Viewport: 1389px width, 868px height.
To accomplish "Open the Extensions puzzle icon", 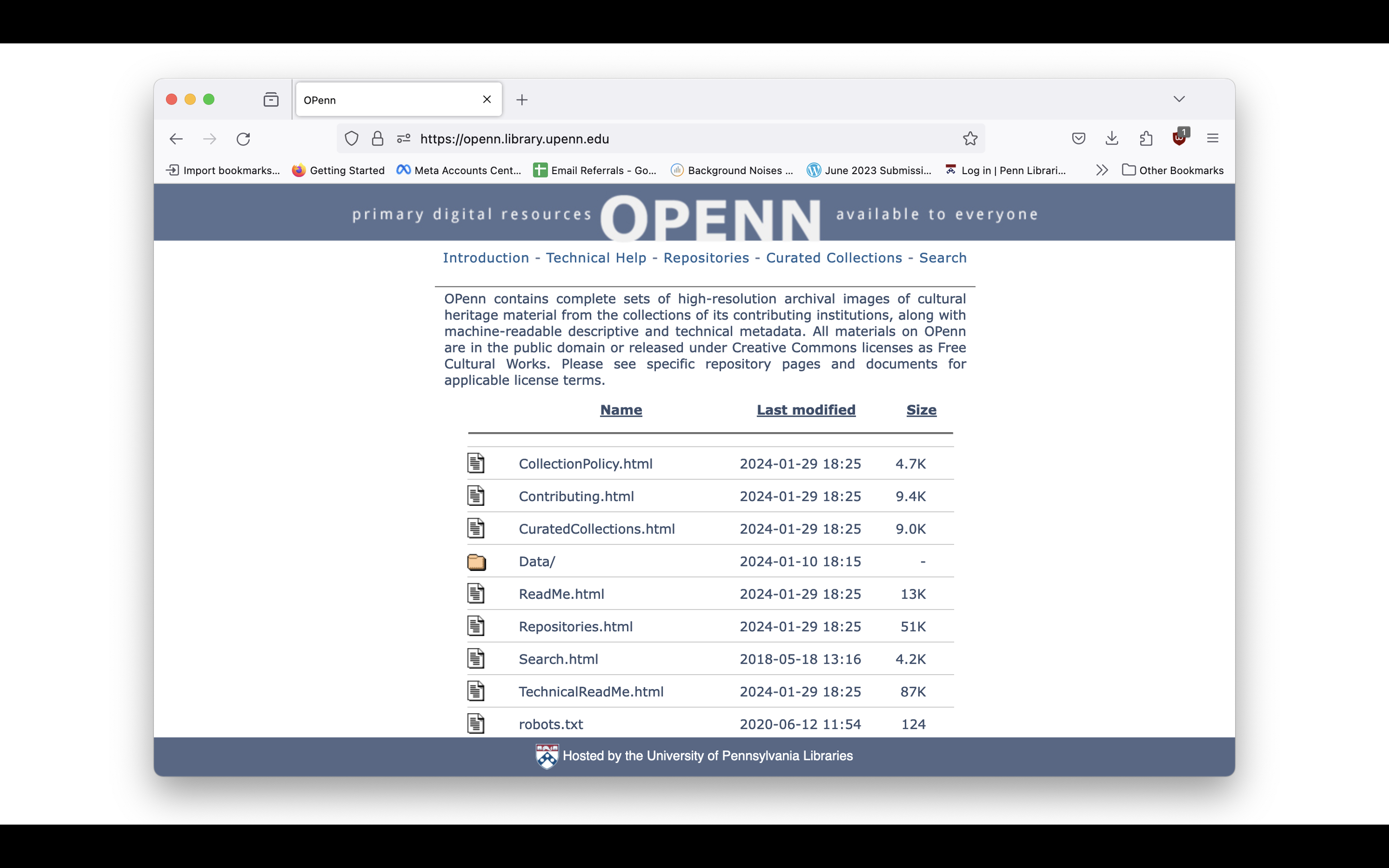I will (x=1145, y=138).
